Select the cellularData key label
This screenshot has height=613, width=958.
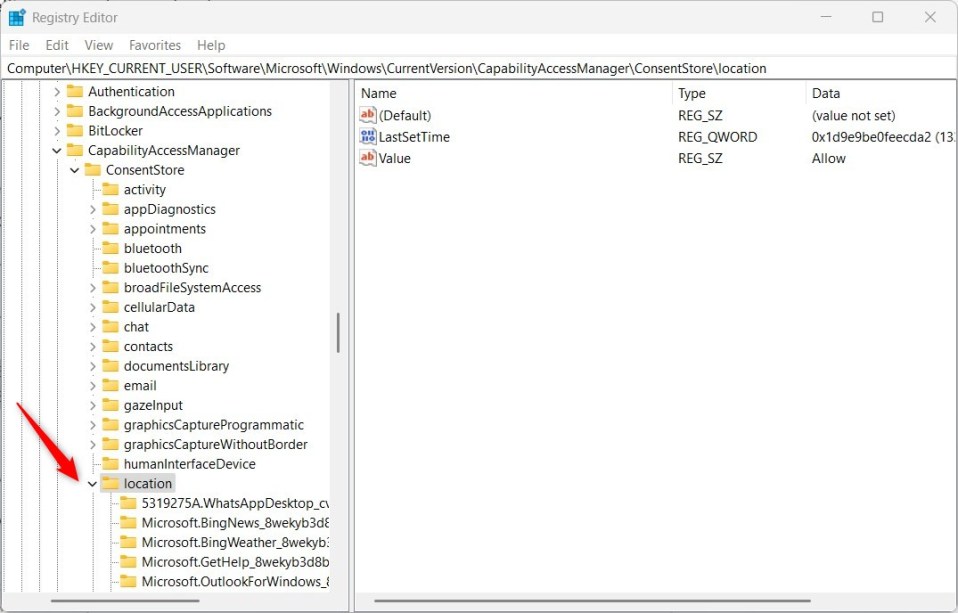tap(159, 307)
